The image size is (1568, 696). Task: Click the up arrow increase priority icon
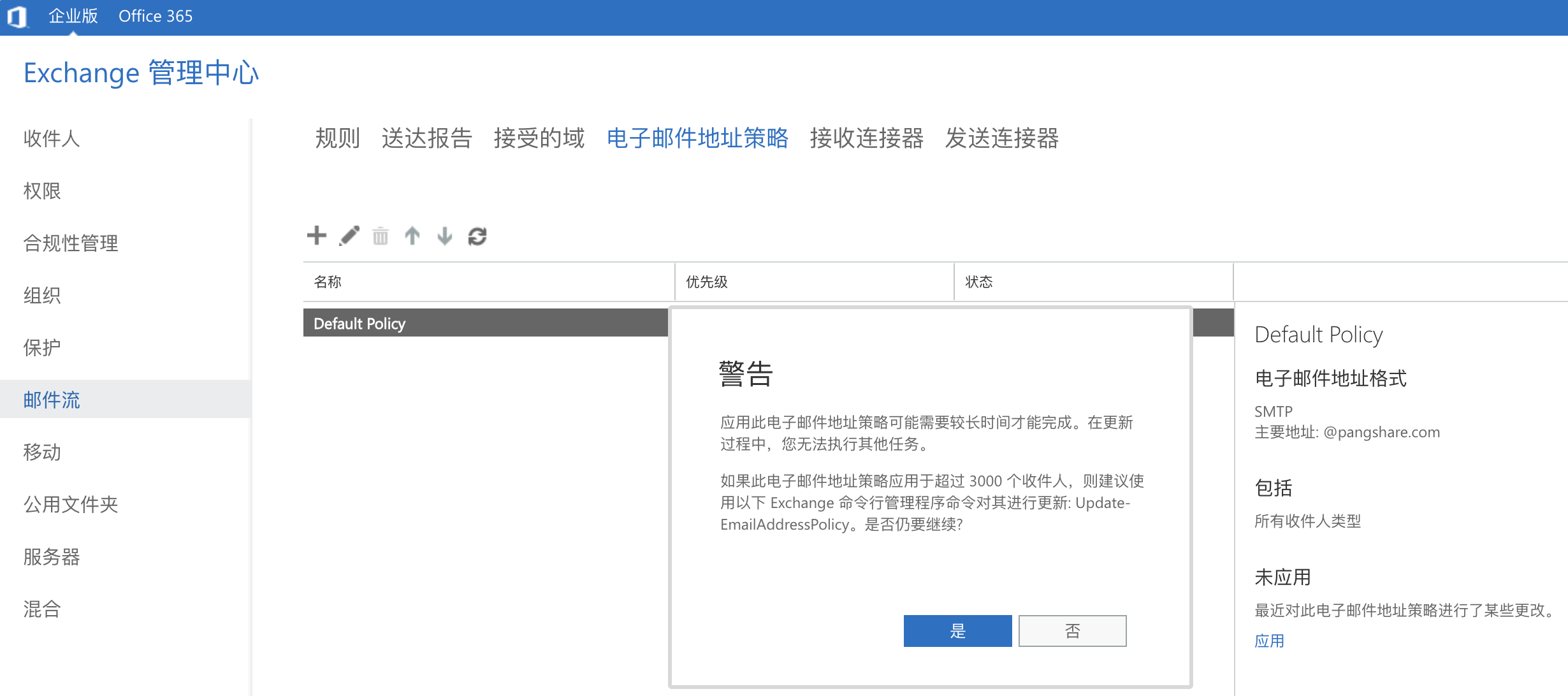coord(412,236)
